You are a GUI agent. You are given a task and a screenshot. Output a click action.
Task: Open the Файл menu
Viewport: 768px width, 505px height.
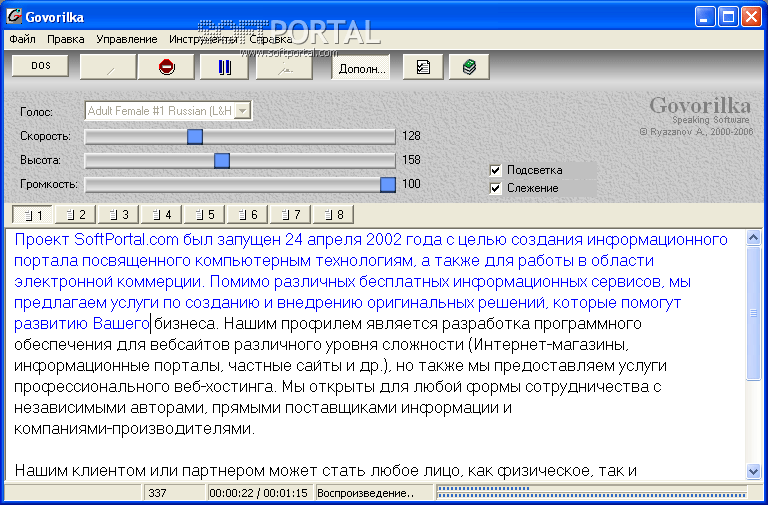22,39
